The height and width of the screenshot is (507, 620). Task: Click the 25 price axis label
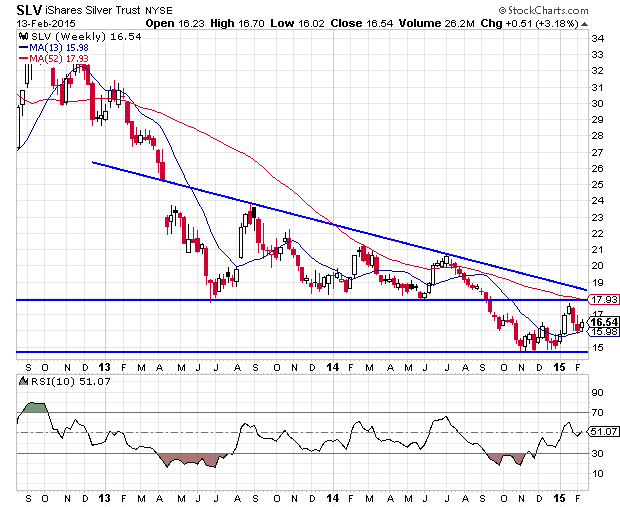coord(597,184)
